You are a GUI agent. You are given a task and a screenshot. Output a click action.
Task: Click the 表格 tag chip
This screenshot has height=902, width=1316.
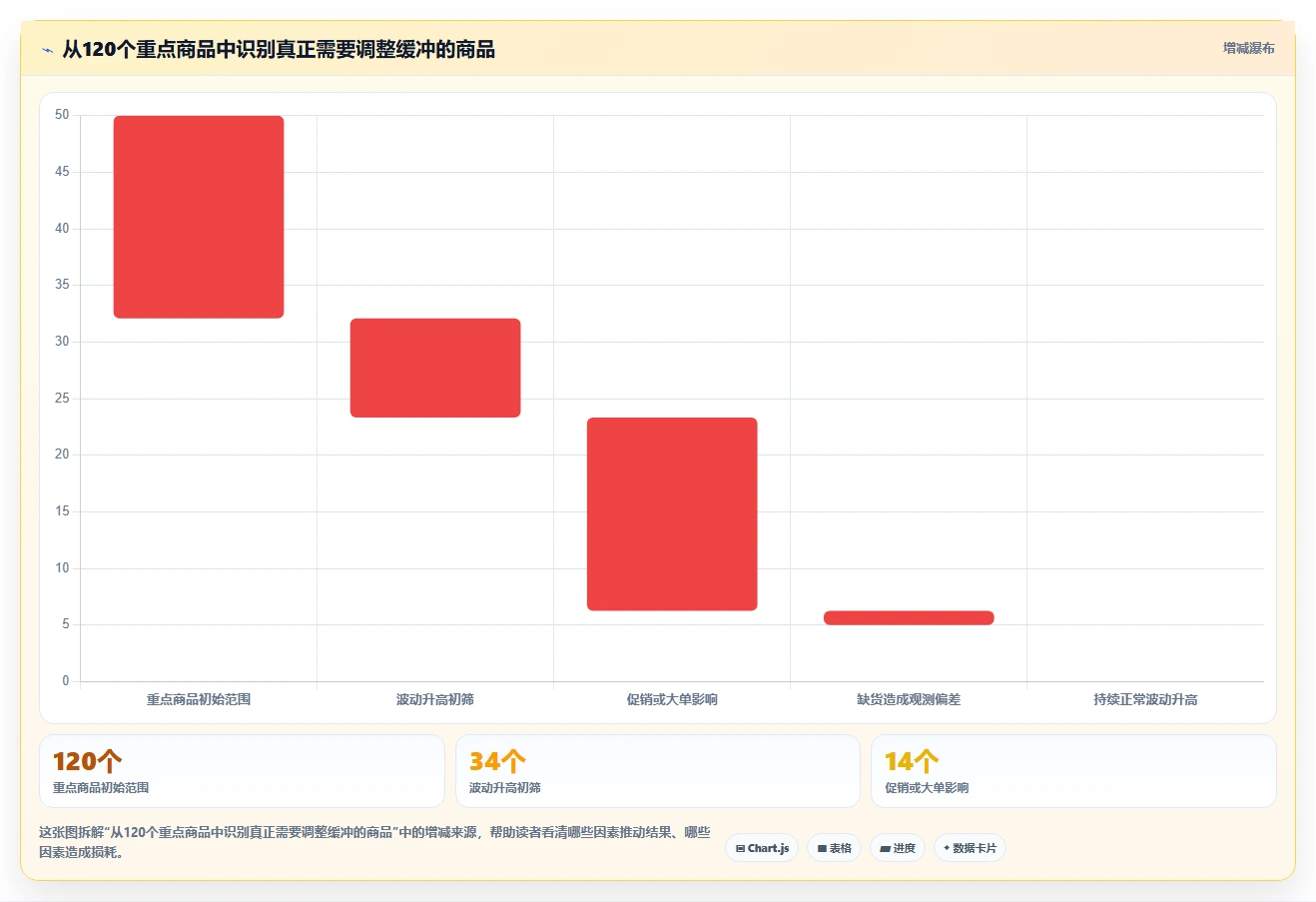(835, 848)
